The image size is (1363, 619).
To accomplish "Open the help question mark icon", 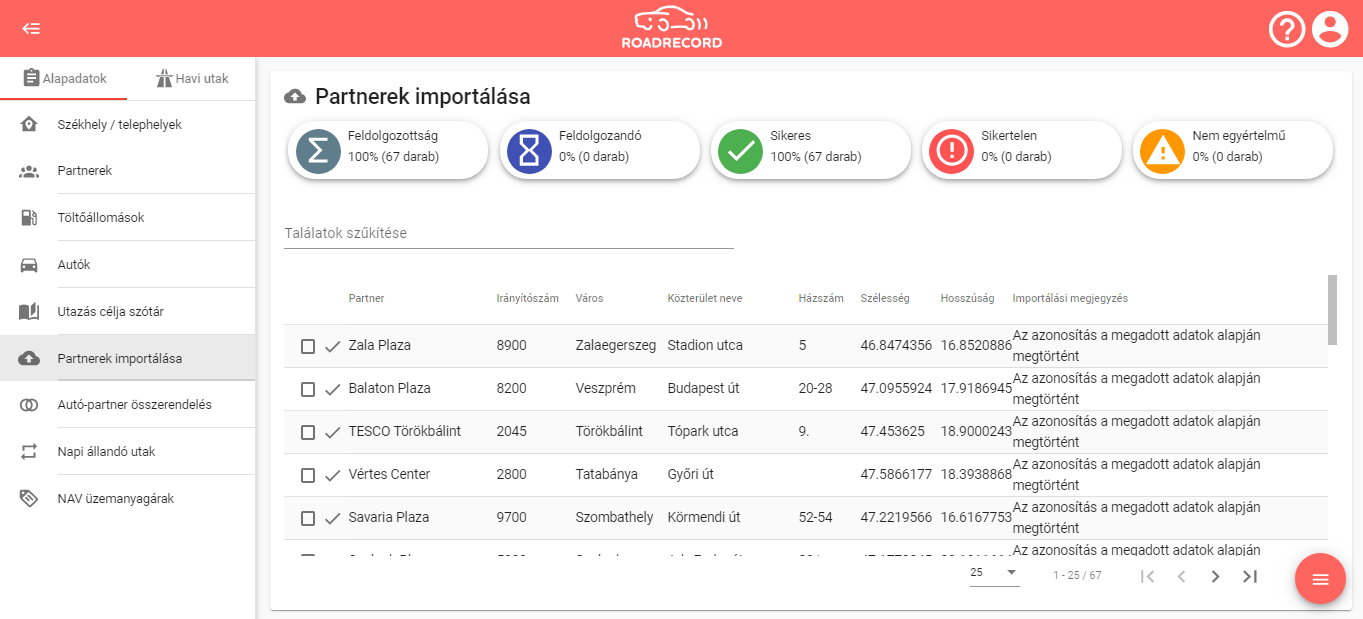I will pyautogui.click(x=1287, y=29).
